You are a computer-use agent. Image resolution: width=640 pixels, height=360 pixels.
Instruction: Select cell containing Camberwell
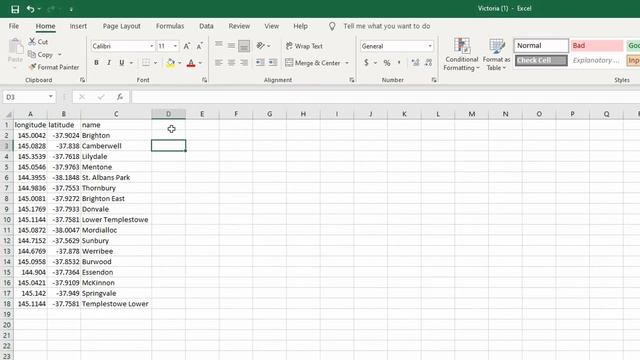point(116,146)
